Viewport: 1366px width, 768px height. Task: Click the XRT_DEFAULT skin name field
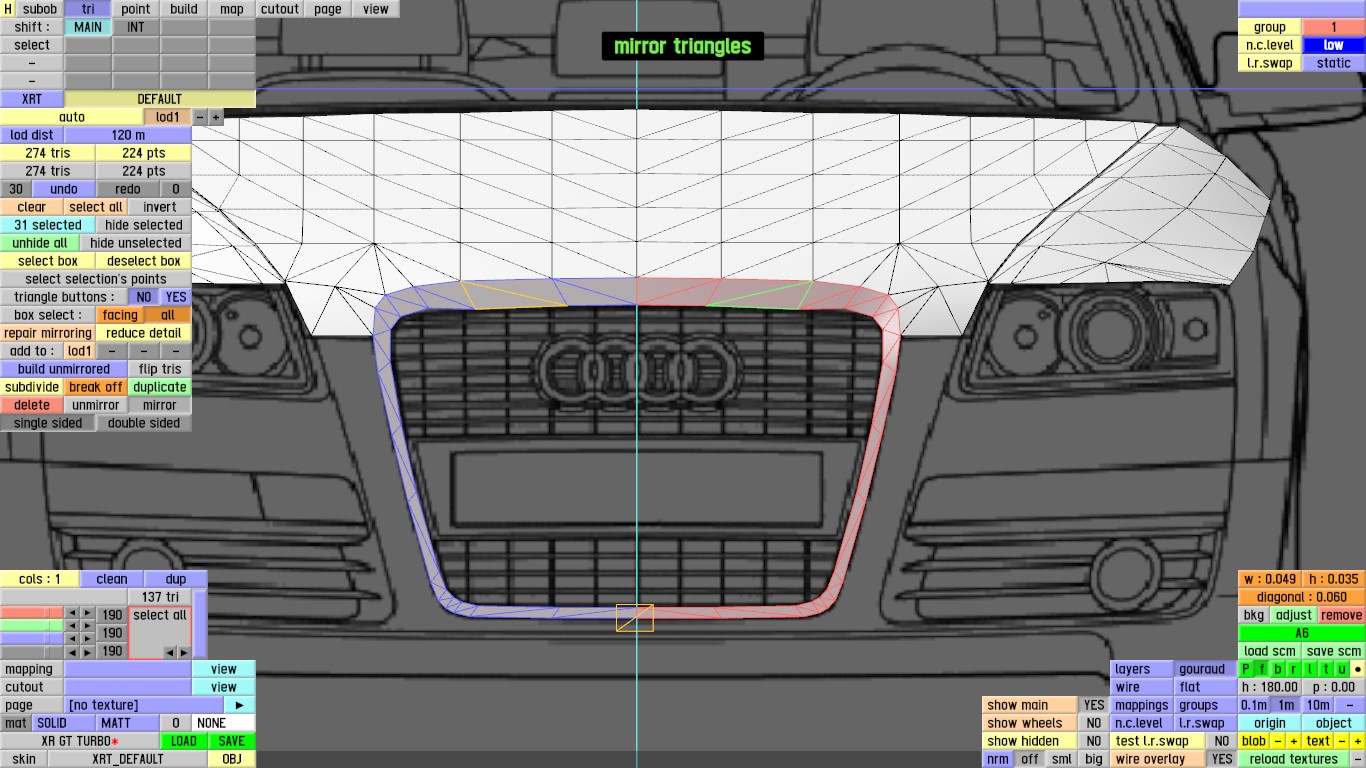(x=128, y=759)
